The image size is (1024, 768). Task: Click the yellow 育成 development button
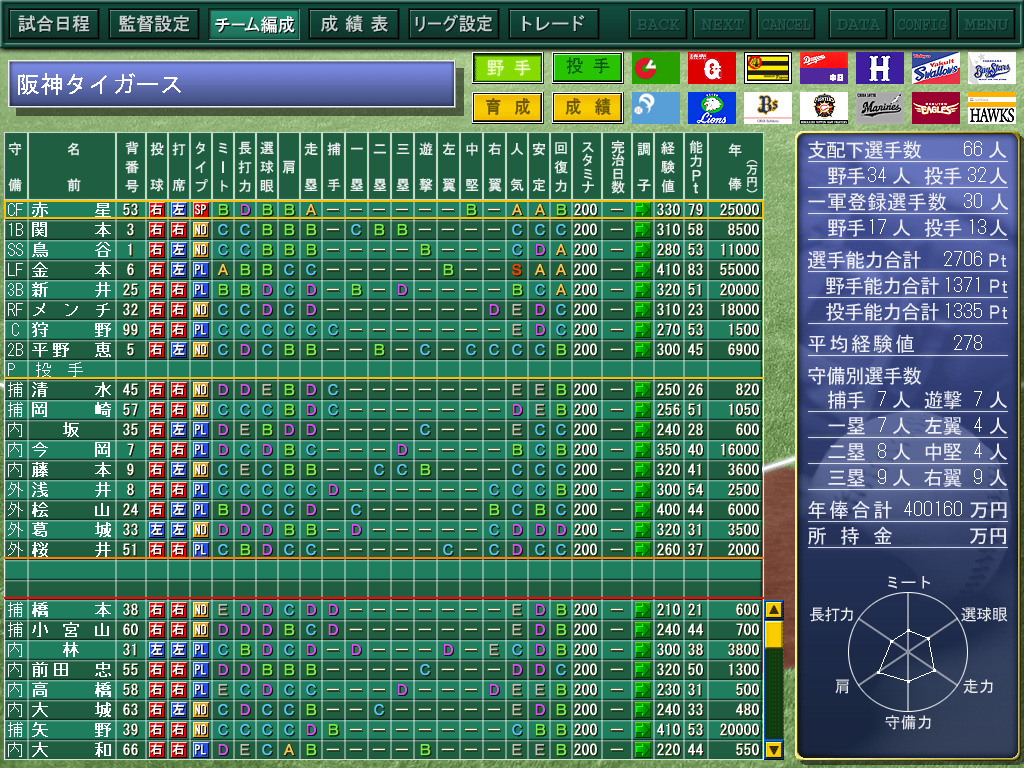pos(508,107)
